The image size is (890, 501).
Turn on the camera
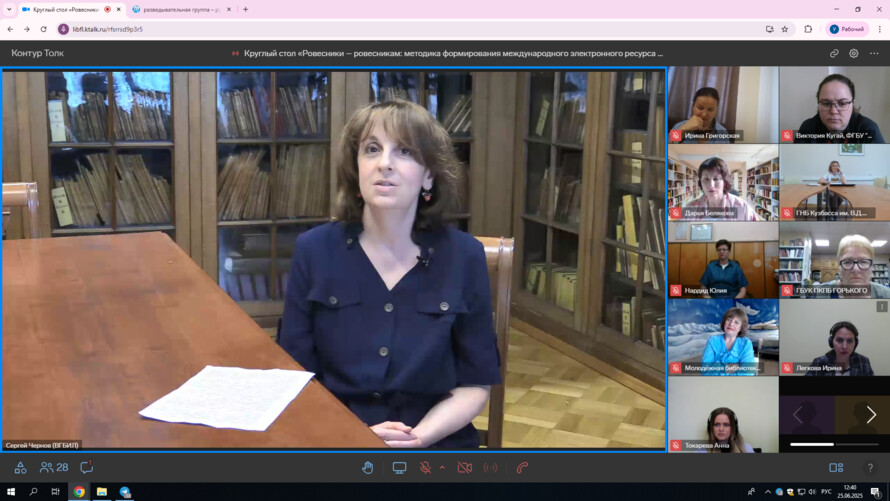pyautogui.click(x=464, y=468)
